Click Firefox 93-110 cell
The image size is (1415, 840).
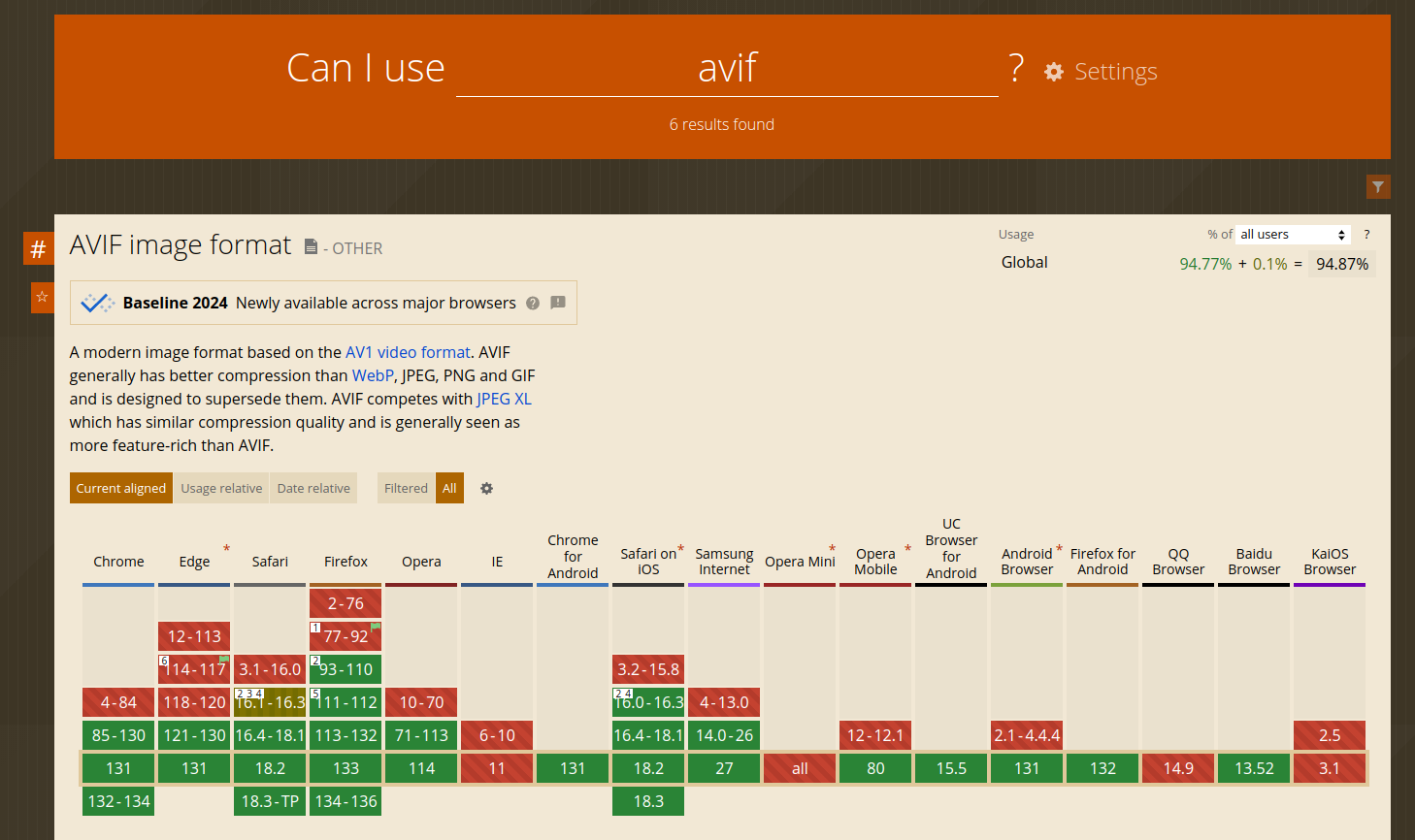(346, 669)
